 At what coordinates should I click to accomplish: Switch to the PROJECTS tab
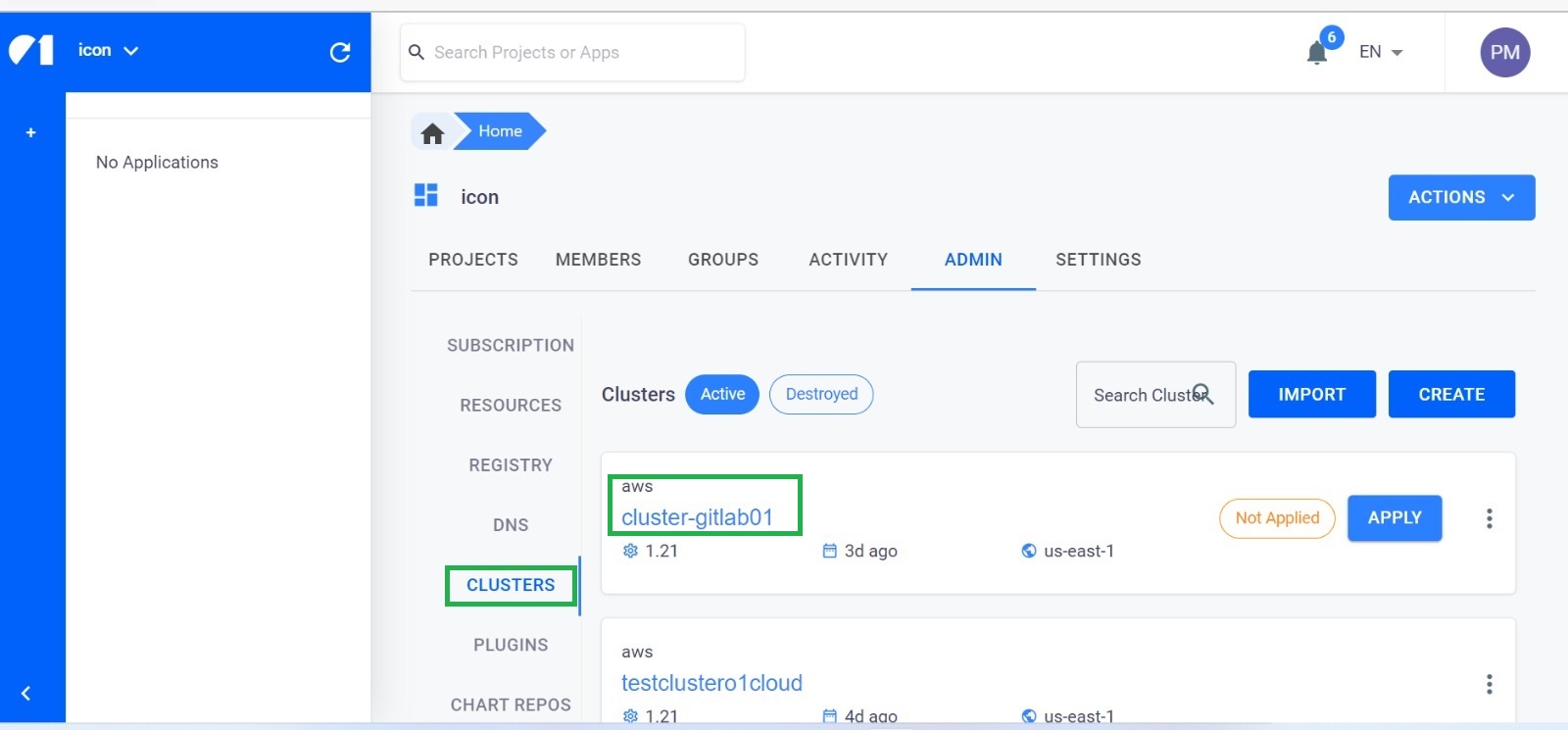tap(473, 260)
